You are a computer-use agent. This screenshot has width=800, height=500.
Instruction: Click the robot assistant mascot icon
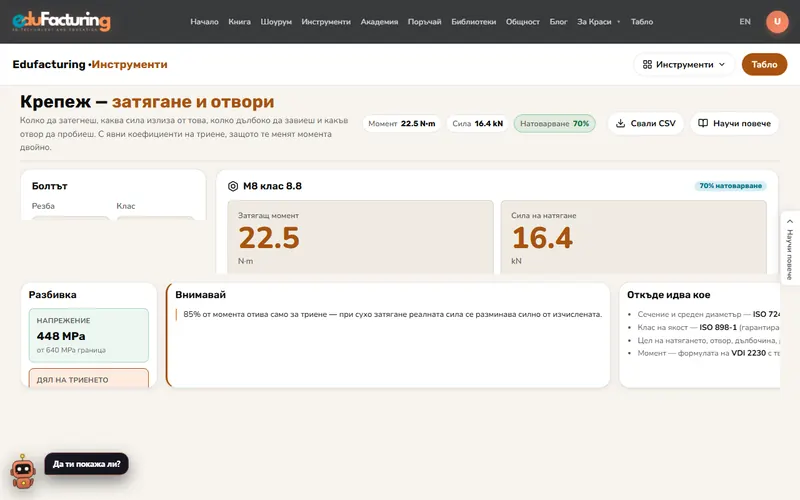[x=23, y=471]
